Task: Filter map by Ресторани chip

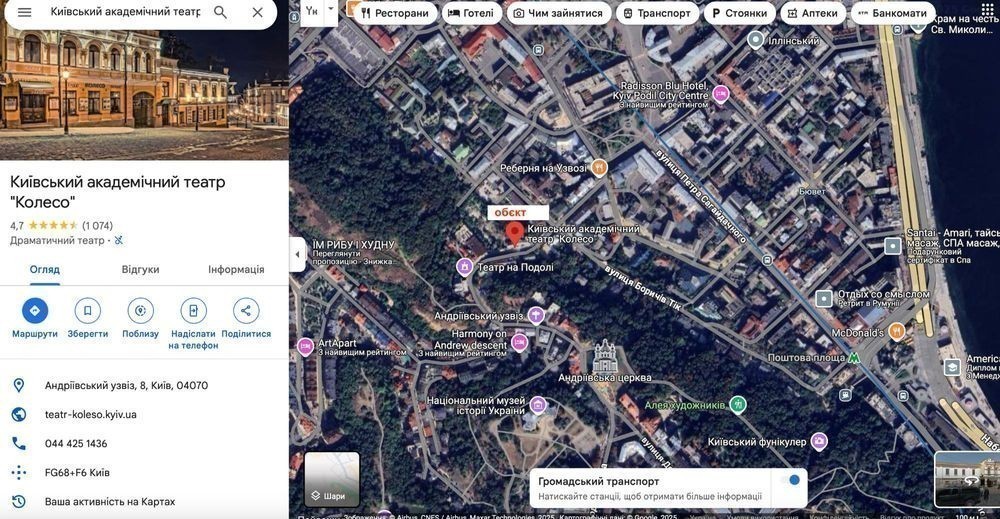Action: pyautogui.click(x=395, y=13)
